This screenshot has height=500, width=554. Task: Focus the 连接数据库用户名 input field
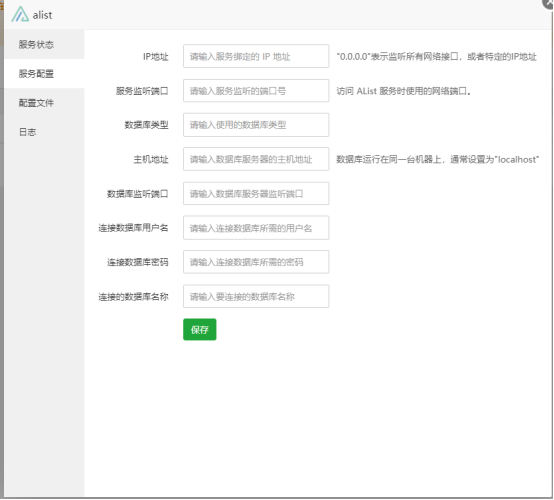pyautogui.click(x=256, y=228)
